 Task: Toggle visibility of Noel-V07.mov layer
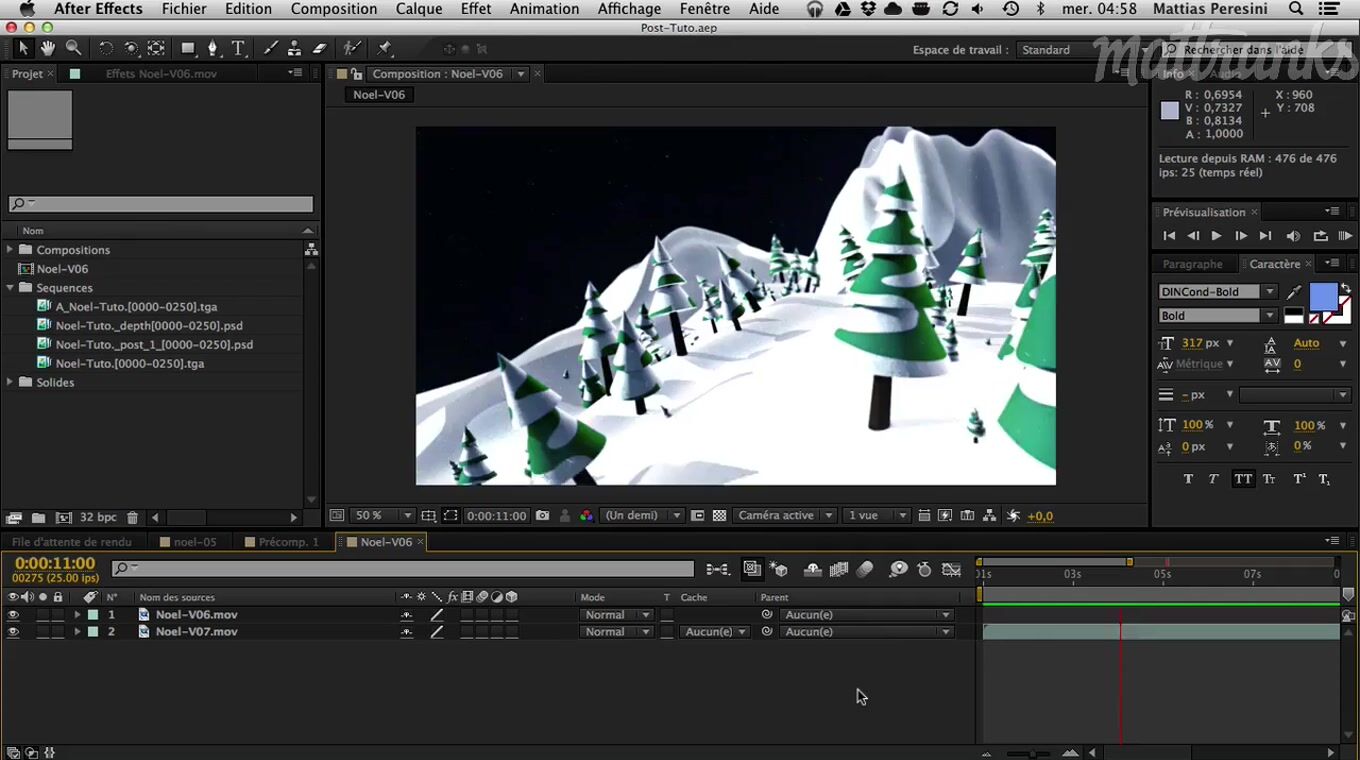pyautogui.click(x=13, y=632)
